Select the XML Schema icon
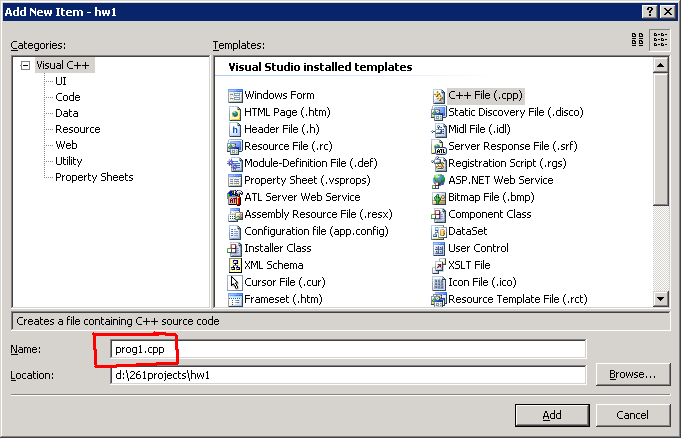The height and width of the screenshot is (439, 683). pos(235,265)
